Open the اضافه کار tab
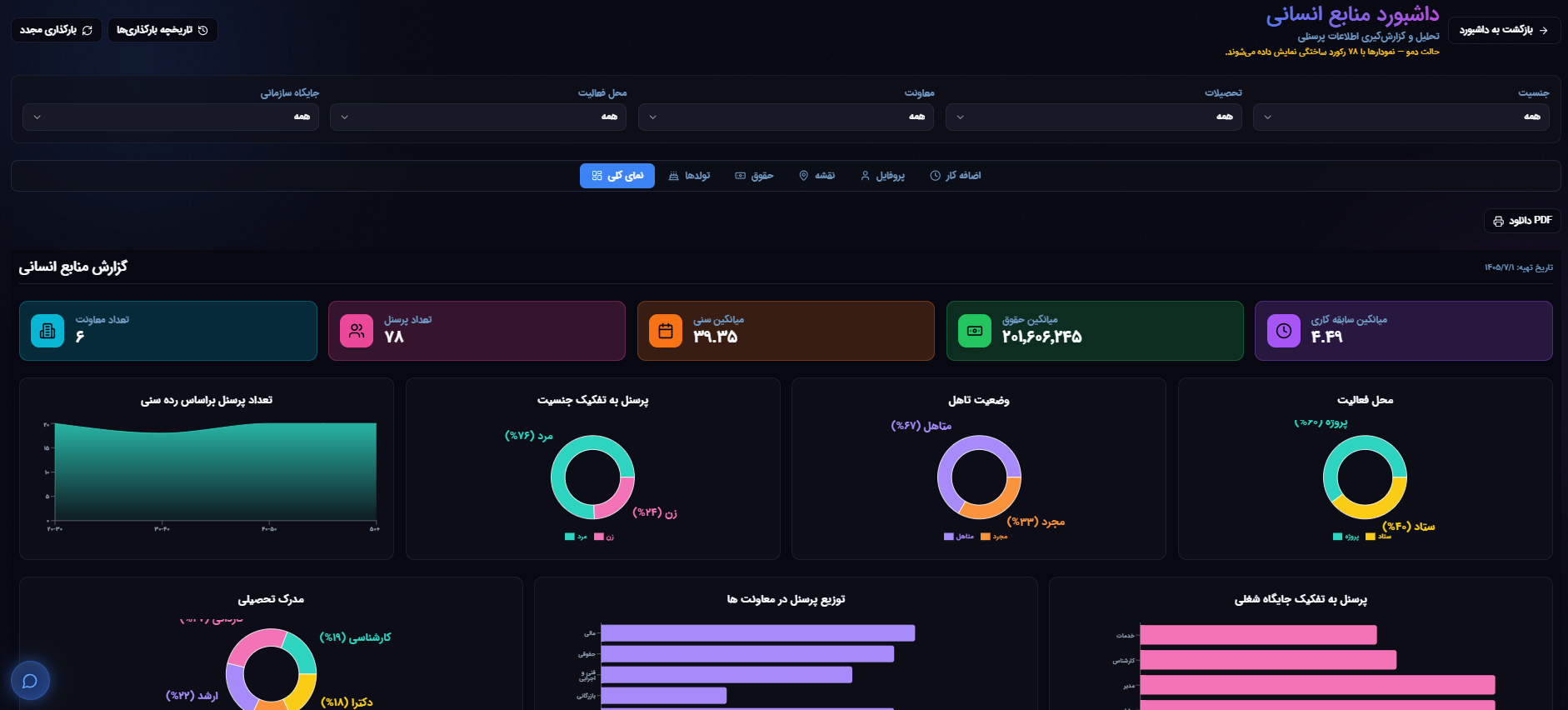Screen dimensions: 1568x710 [956, 176]
